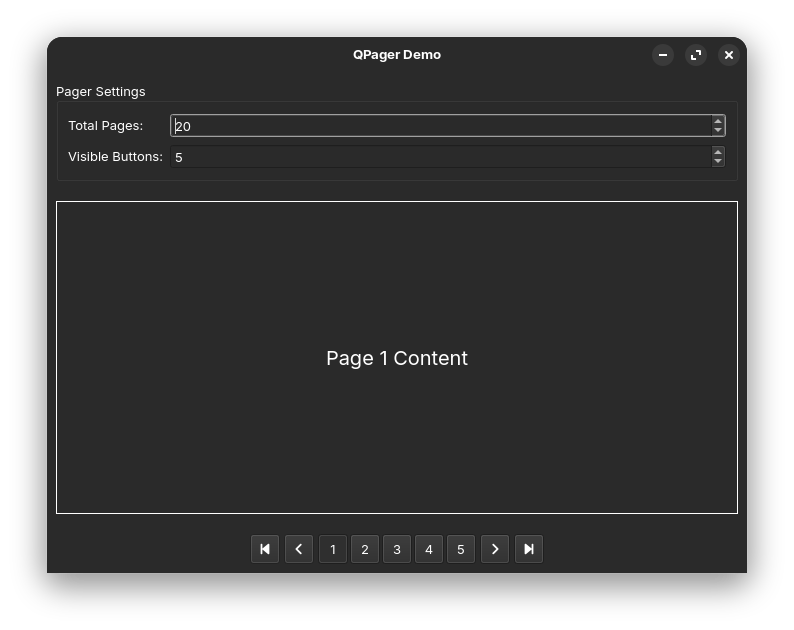Screen dimensions: 794x630
Task: Click the QPager Demo title bar
Action: coord(397,55)
